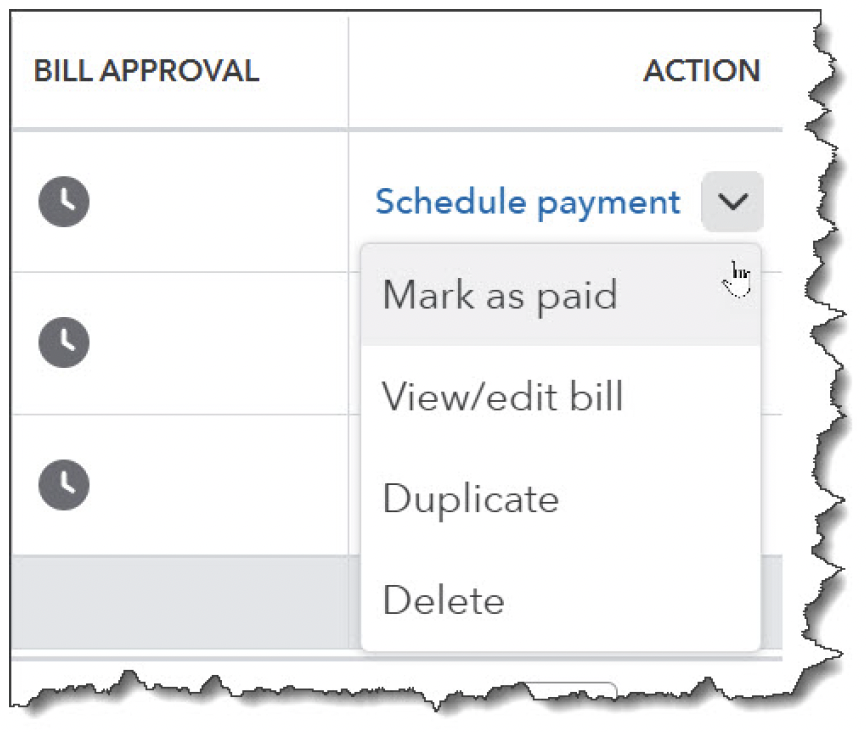Click the blank area left of Schedule payment
Screen dimensions: 866x732
[362, 202]
